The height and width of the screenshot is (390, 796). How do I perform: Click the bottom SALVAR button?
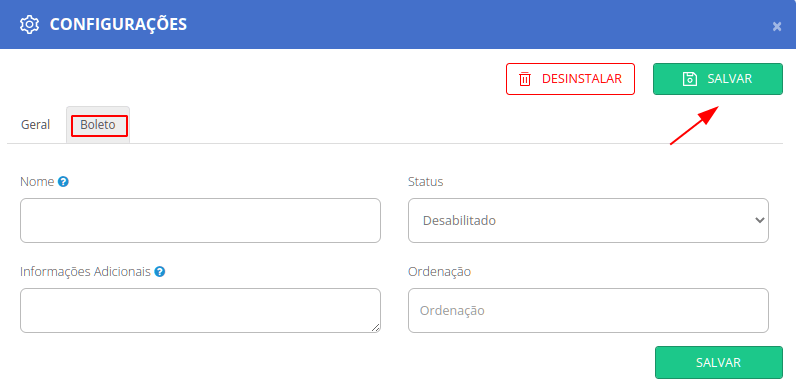[718, 363]
